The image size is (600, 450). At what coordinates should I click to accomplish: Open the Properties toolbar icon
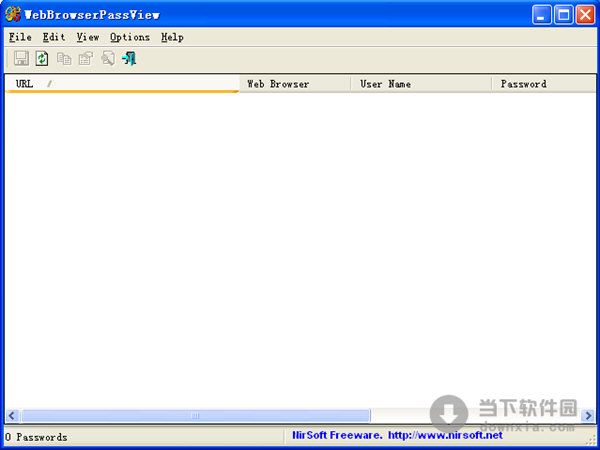(86, 59)
